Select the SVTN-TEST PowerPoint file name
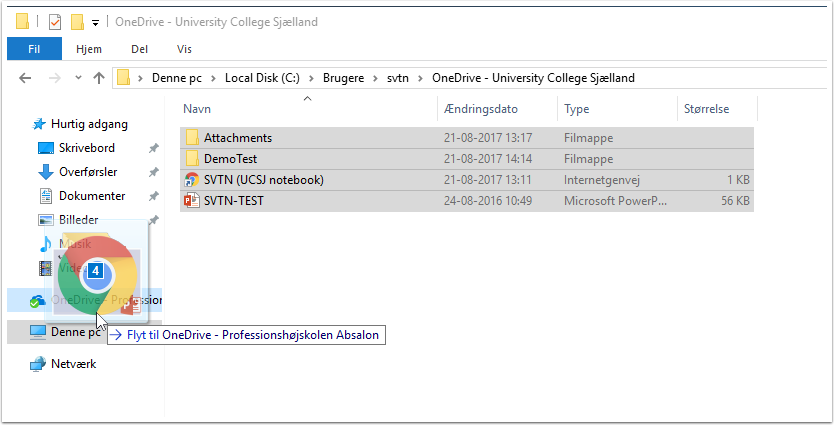Image resolution: width=834 pixels, height=425 pixels. pyautogui.click(x=233, y=201)
